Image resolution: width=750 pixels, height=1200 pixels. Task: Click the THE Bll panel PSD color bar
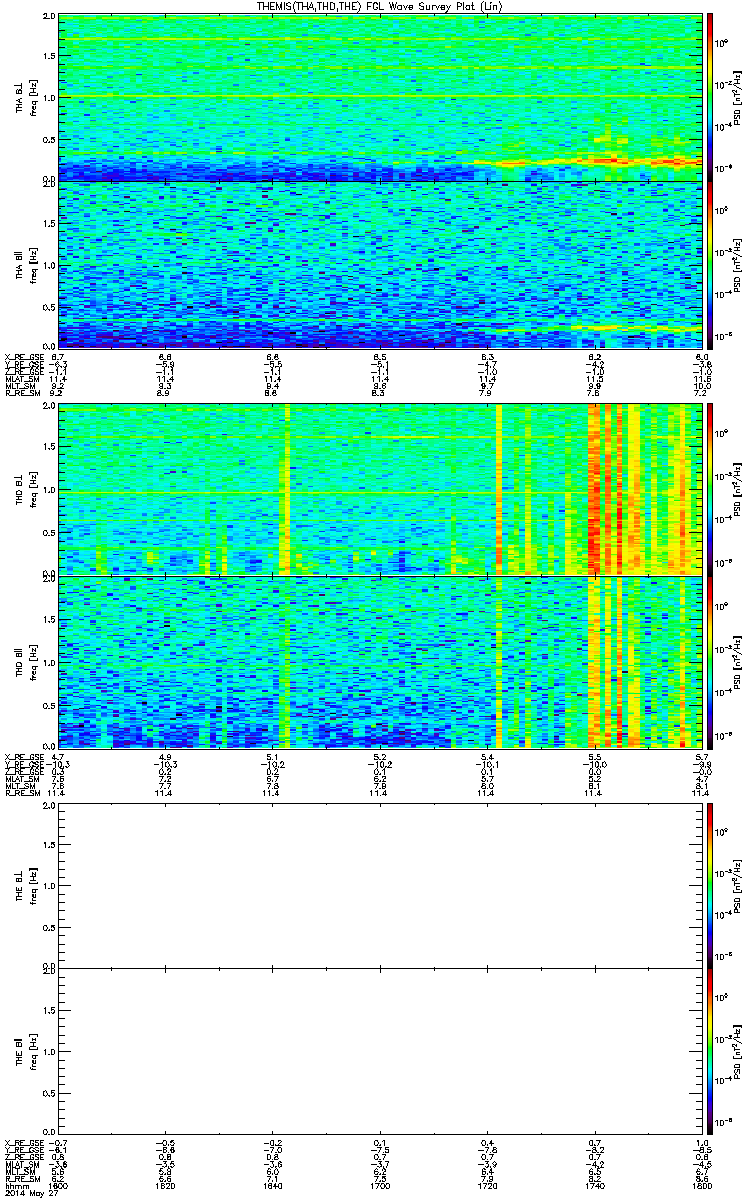click(x=709, y=1051)
